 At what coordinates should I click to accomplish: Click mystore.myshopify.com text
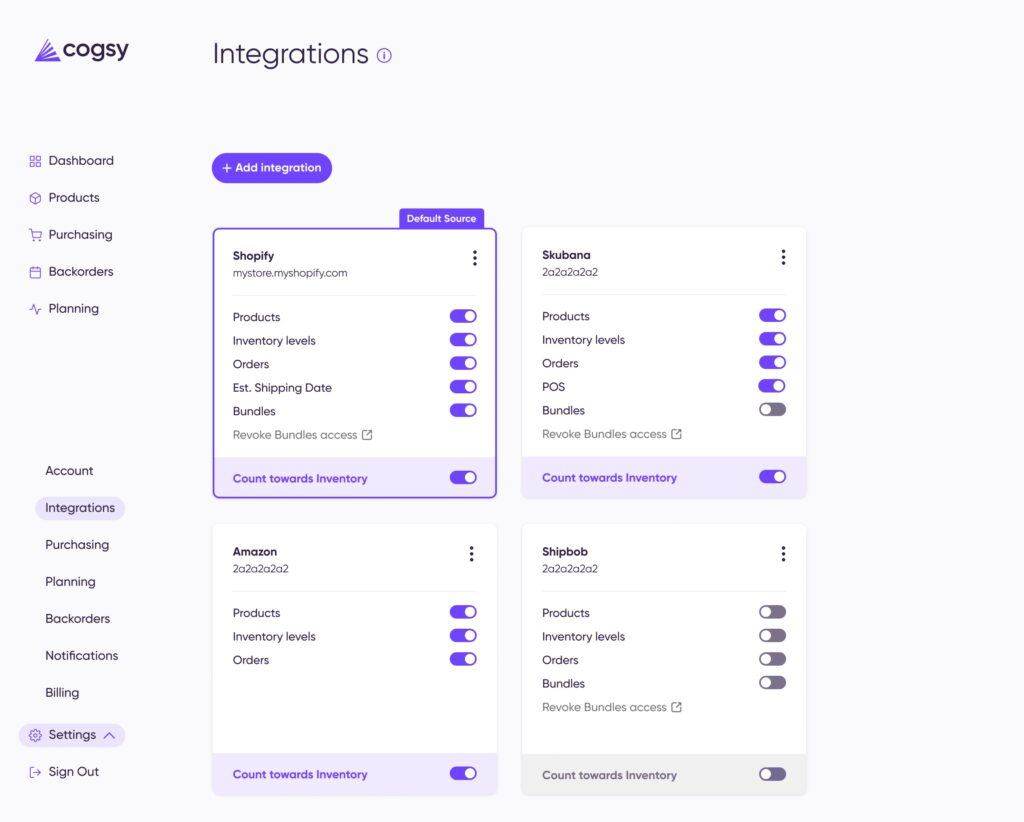pyautogui.click(x=290, y=274)
